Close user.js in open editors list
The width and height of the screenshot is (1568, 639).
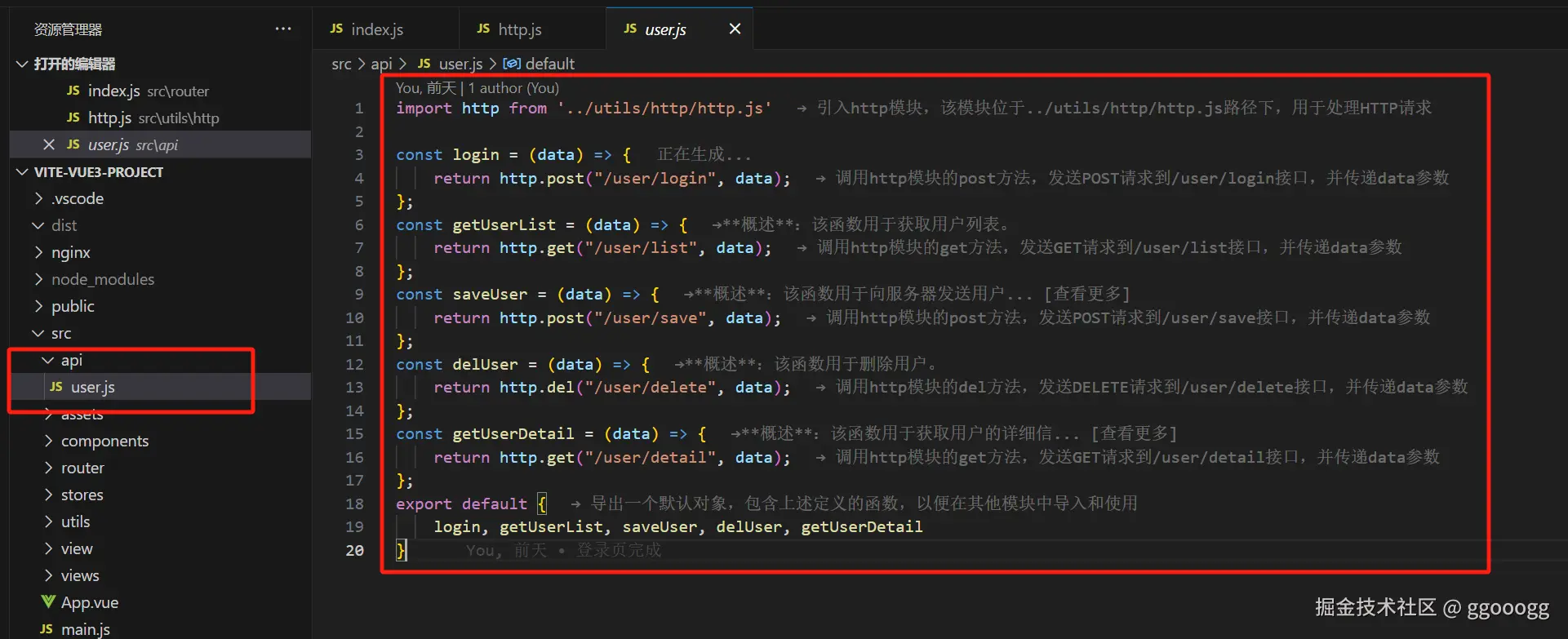pyautogui.click(x=49, y=144)
